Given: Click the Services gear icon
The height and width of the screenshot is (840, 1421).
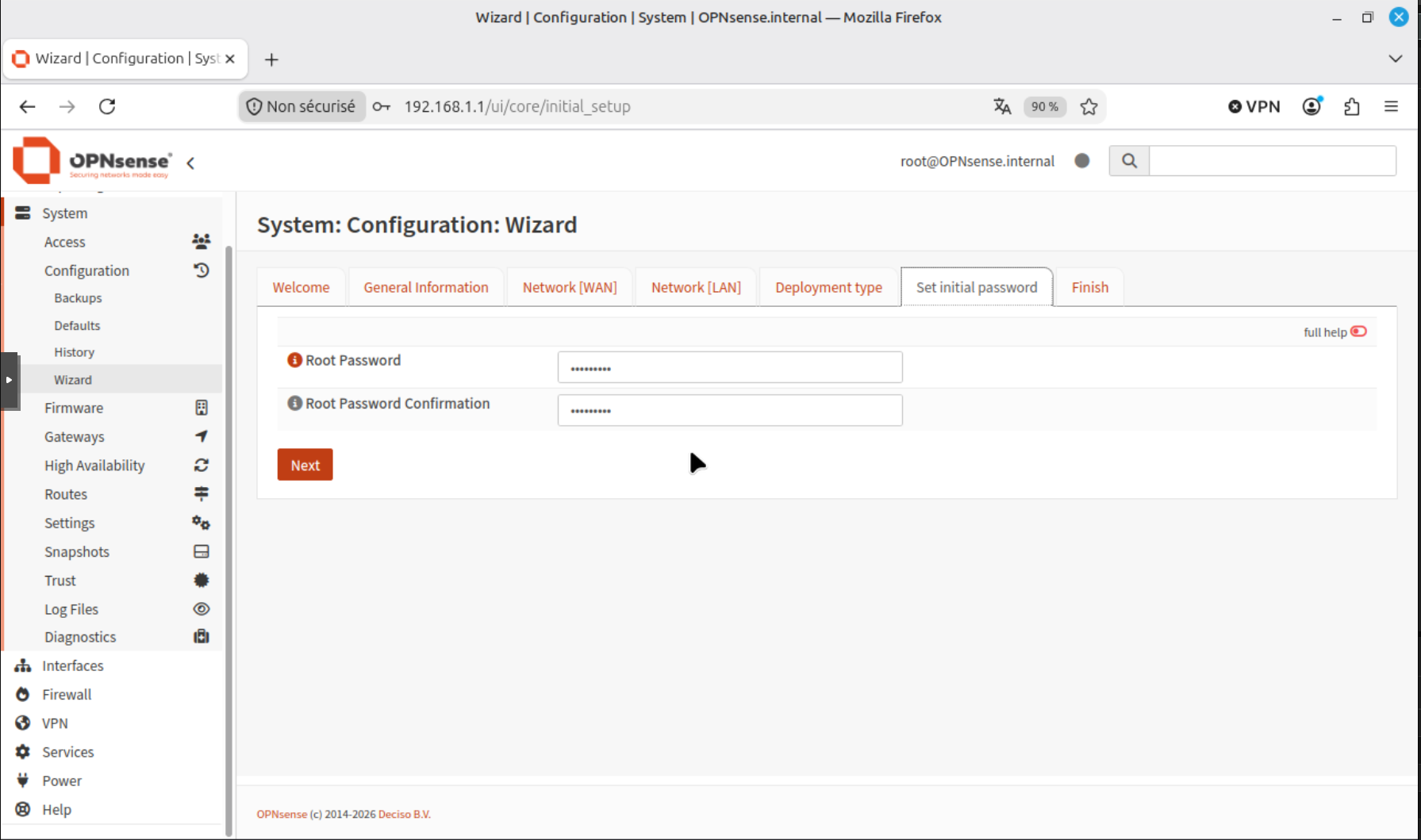Looking at the screenshot, I should 23,752.
